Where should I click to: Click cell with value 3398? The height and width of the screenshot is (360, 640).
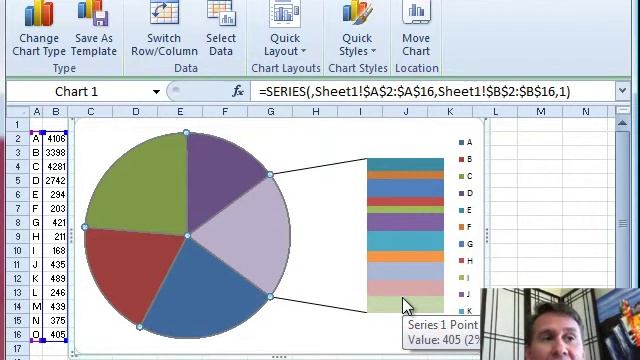(x=56, y=153)
